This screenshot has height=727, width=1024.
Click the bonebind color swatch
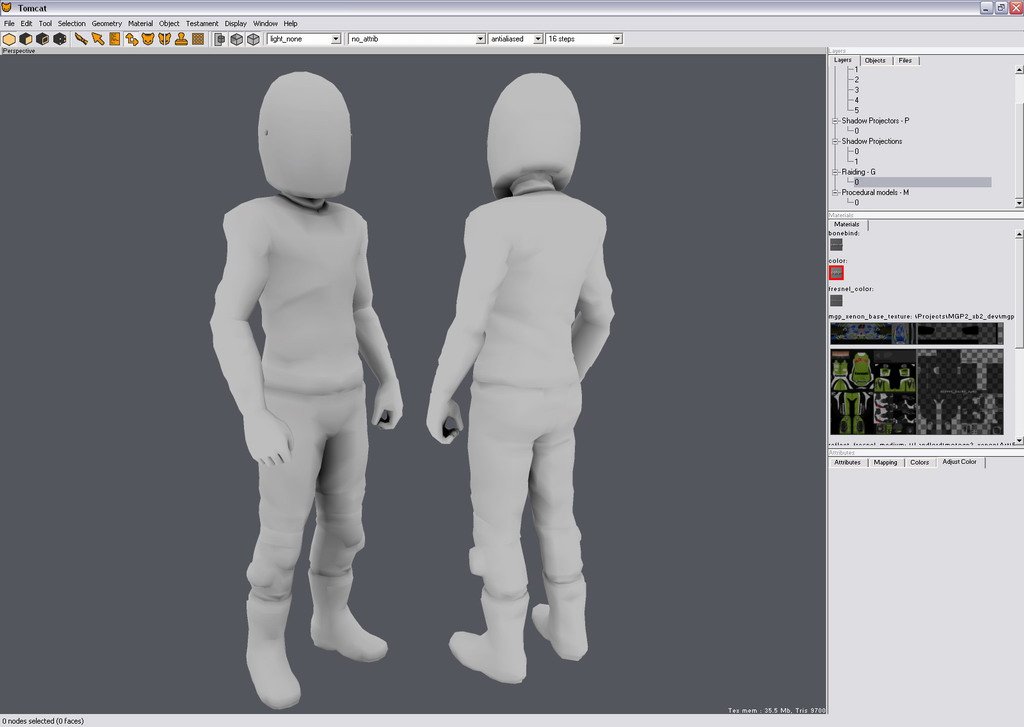[x=836, y=244]
